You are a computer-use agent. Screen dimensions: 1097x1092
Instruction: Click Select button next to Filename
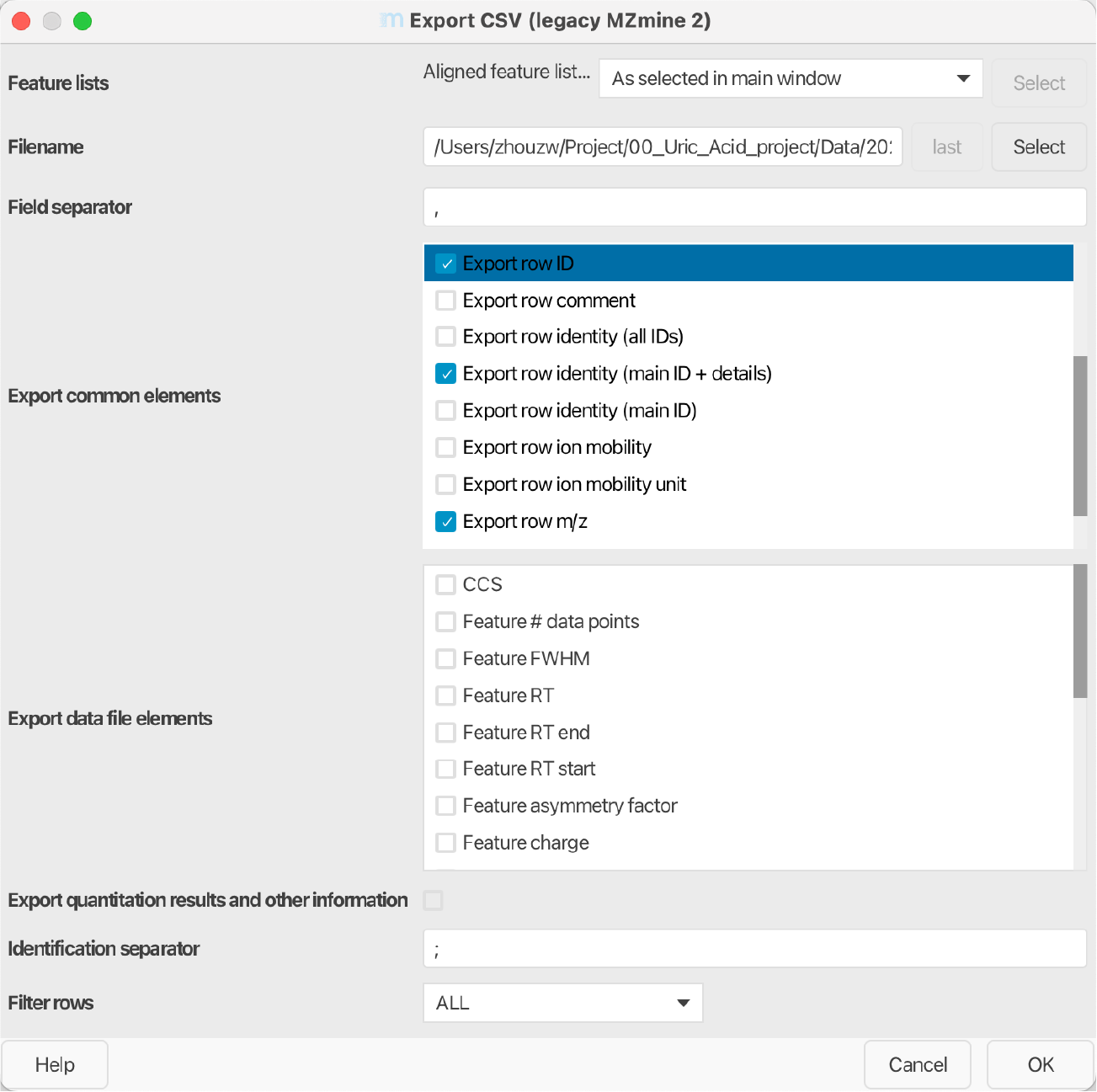1039,147
